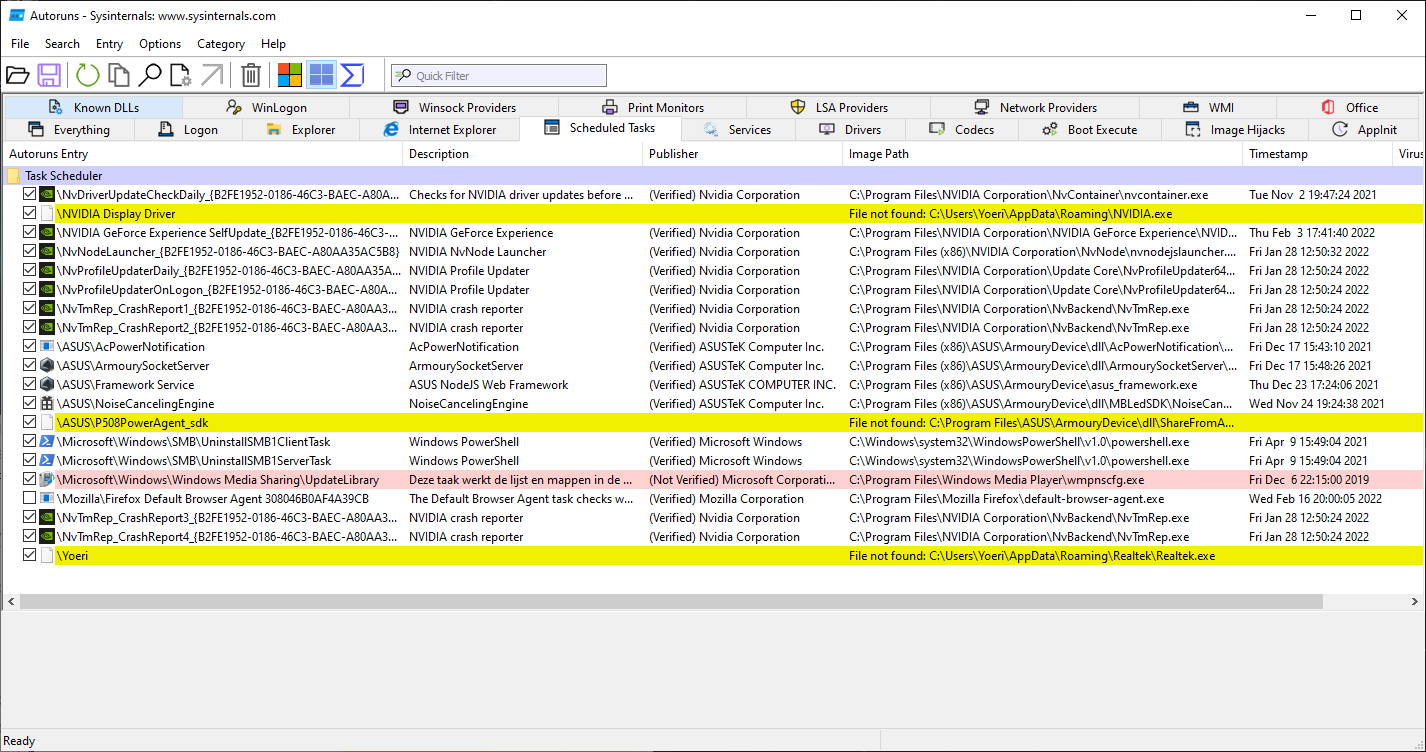Toggle Hide Windows Entries blue logo icon
Screen dimensions: 1426x752
[x=321, y=75]
